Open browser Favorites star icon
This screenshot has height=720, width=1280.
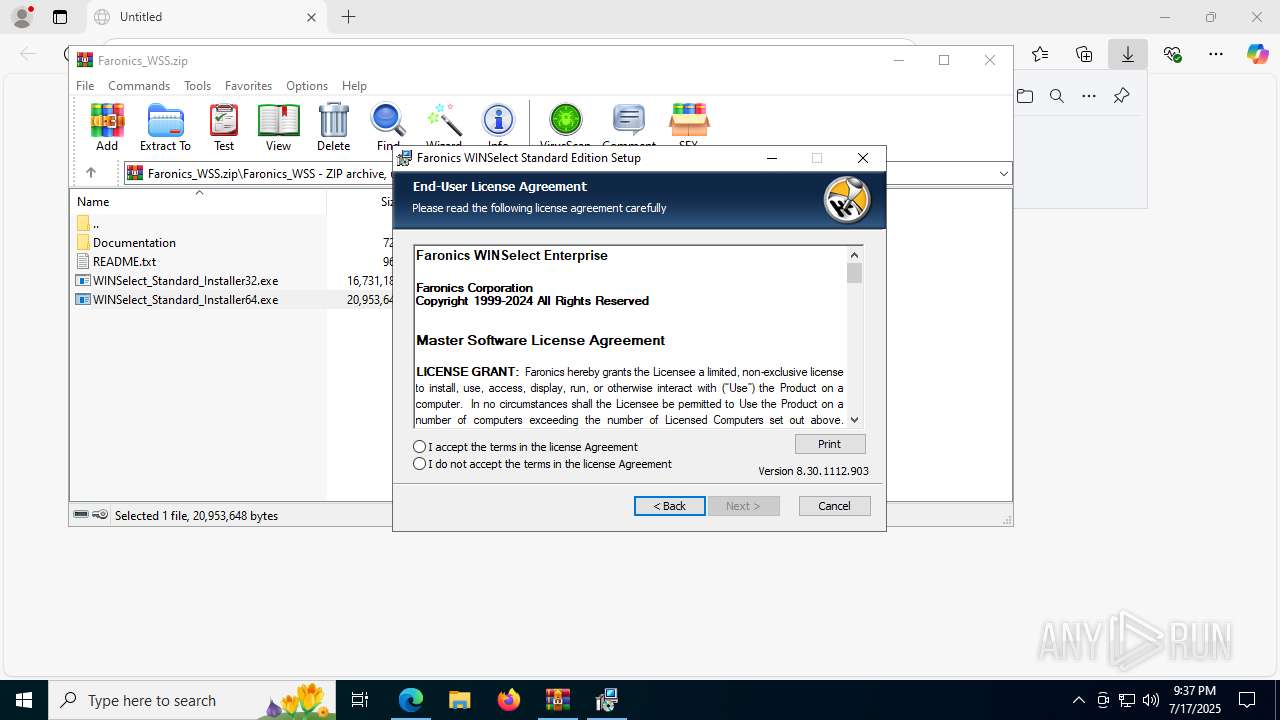click(1040, 54)
